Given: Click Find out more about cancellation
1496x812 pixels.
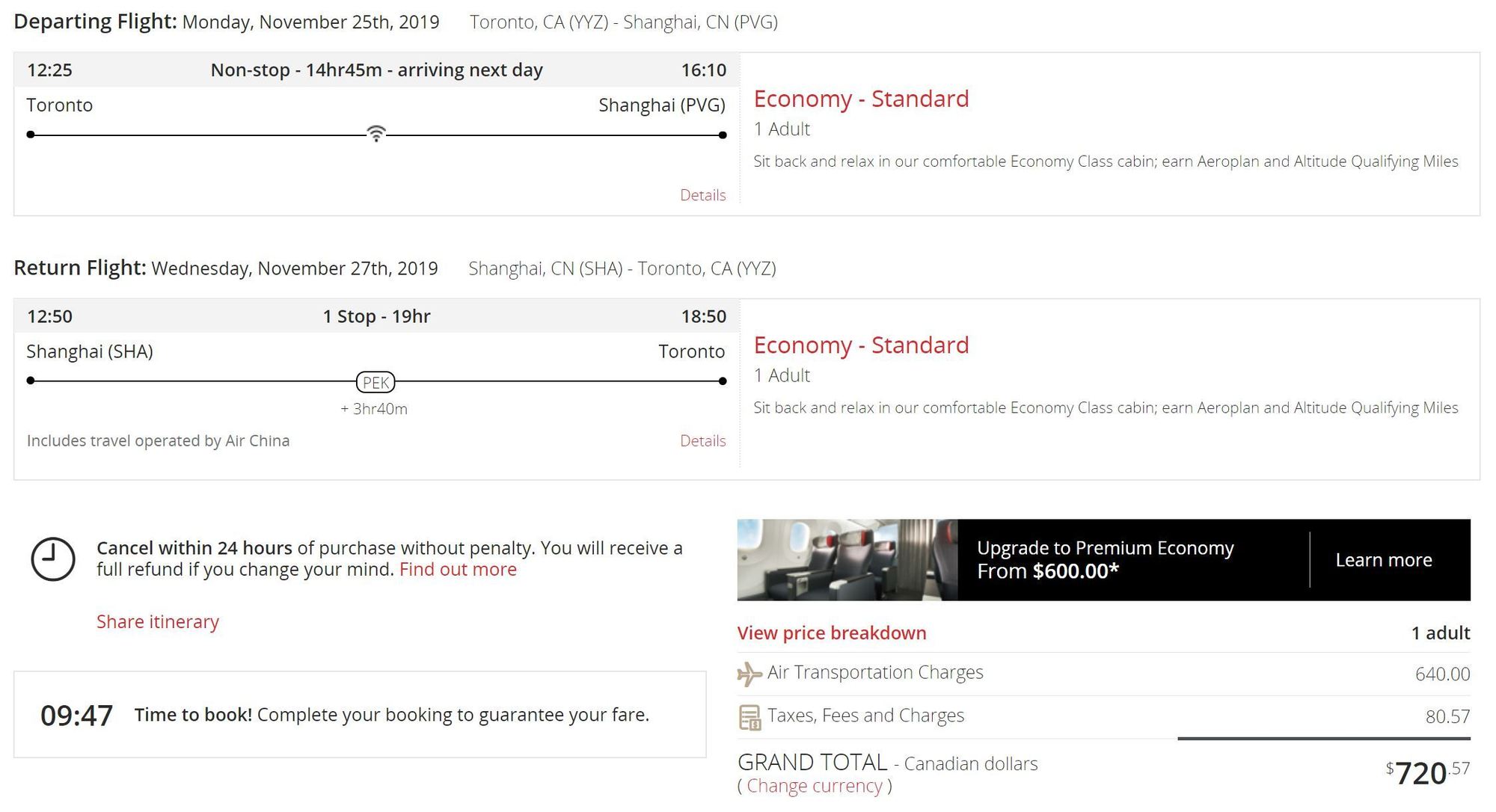Looking at the screenshot, I should [458, 570].
